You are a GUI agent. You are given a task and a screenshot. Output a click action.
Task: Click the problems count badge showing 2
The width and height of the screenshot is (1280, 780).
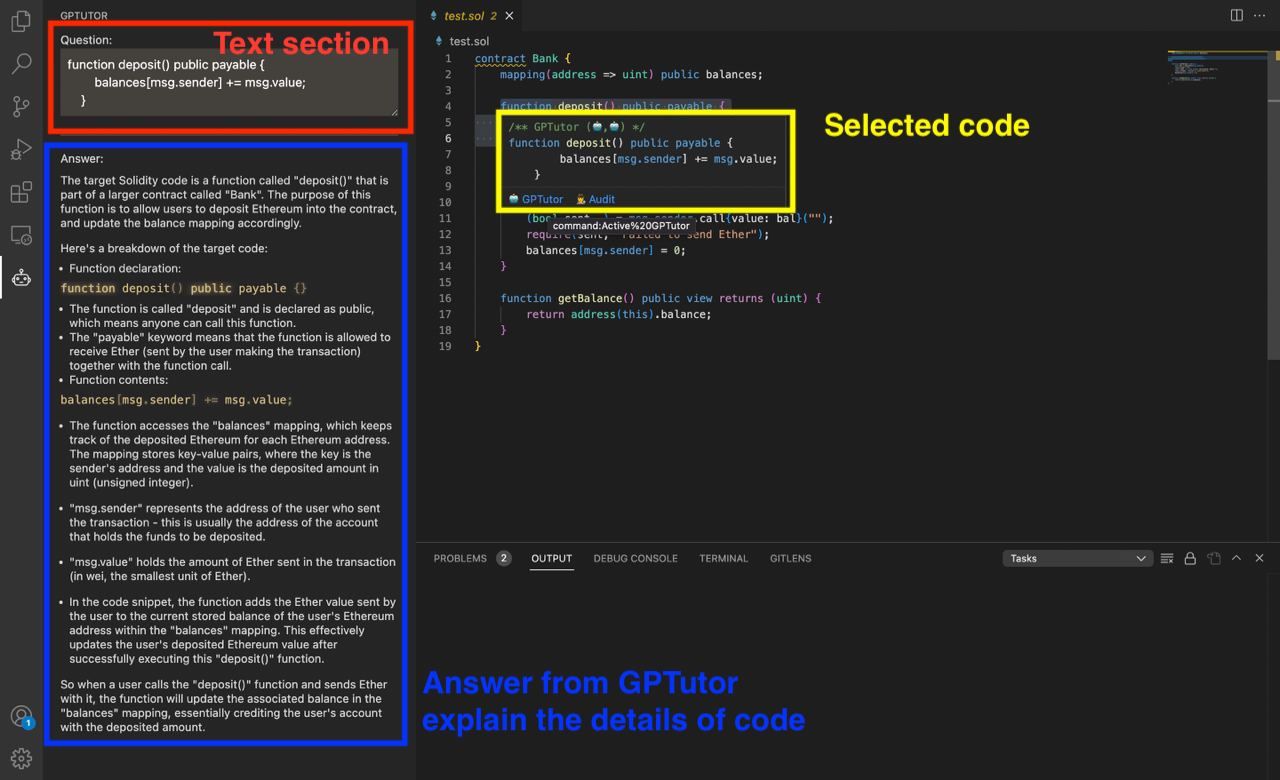[504, 558]
